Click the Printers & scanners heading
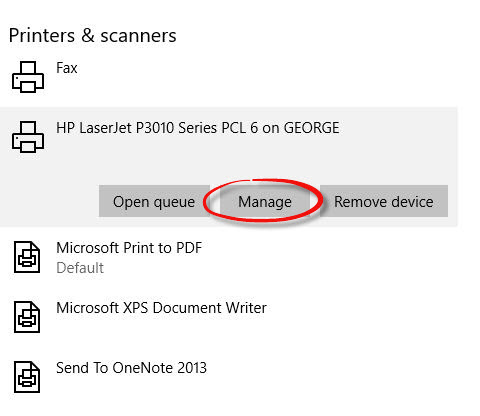The width and height of the screenshot is (480, 416). pyautogui.click(x=93, y=35)
